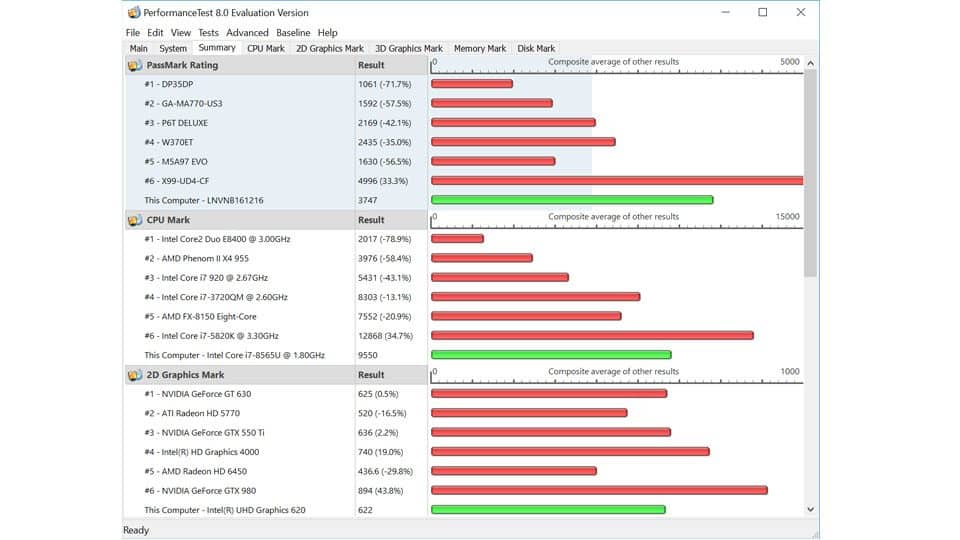Open the Advanced menu
The height and width of the screenshot is (540, 960).
pos(247,32)
